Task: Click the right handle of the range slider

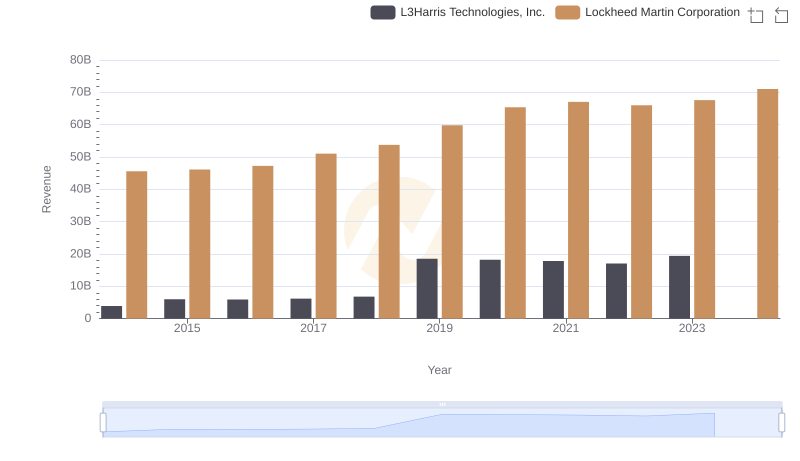Action: pos(781,423)
